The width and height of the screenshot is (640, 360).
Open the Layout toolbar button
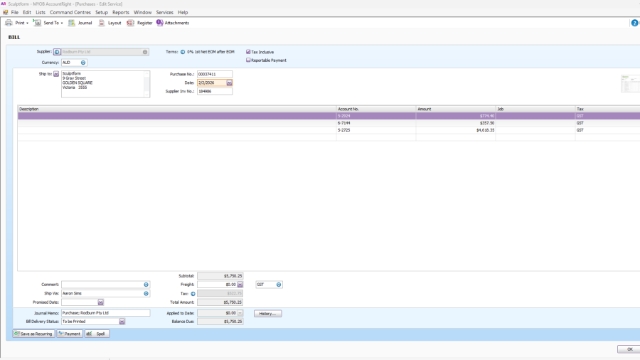pos(110,23)
